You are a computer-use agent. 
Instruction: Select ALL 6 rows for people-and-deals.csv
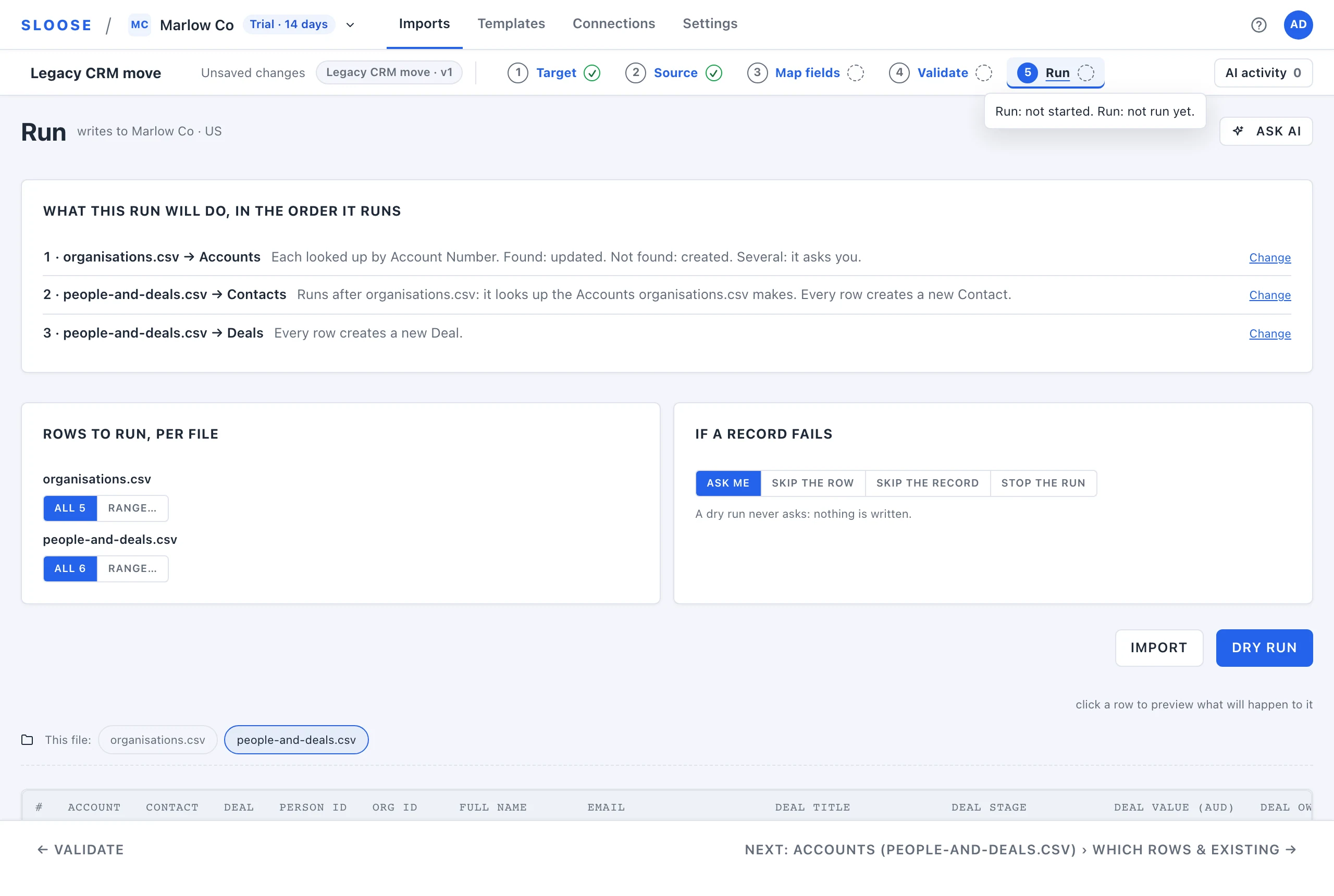tap(70, 568)
